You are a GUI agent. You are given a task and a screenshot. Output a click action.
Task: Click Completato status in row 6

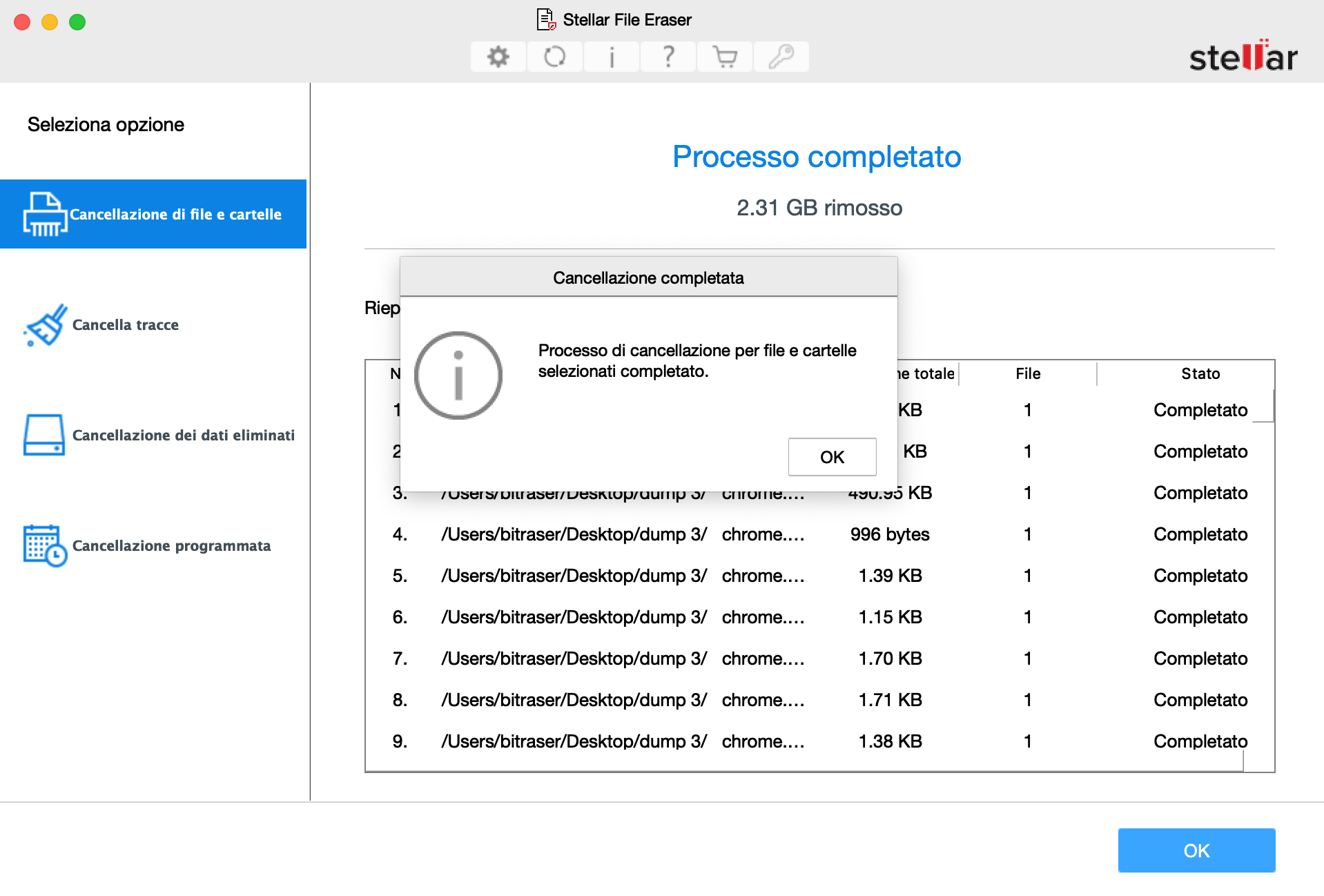1200,617
